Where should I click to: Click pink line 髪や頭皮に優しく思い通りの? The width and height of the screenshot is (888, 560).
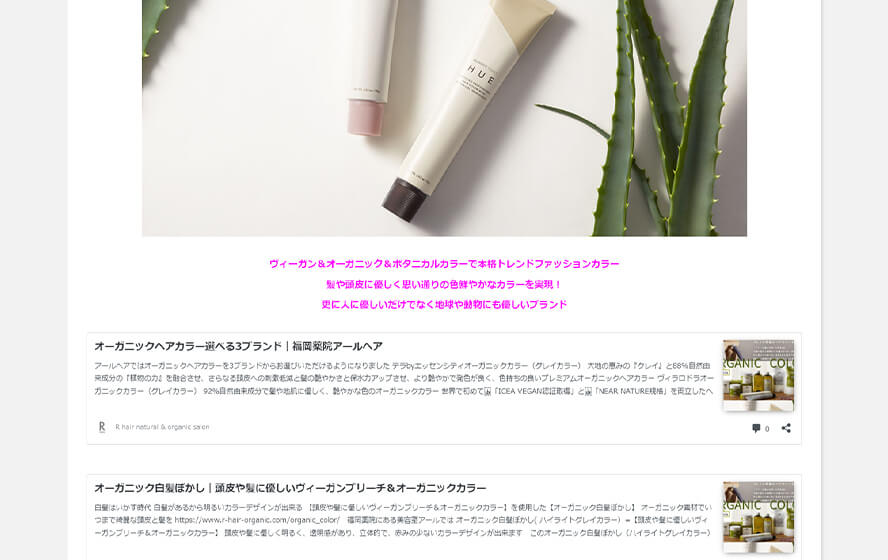(x=444, y=284)
